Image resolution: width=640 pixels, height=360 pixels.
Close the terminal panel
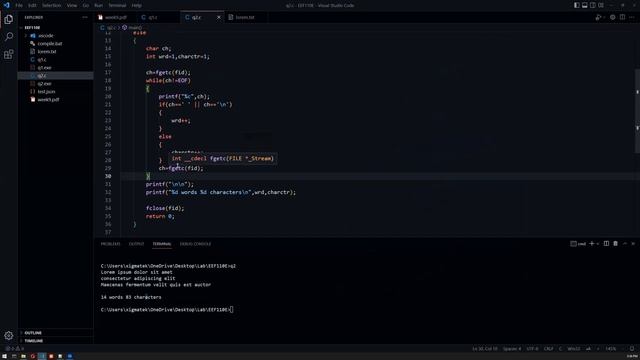pos(633,244)
